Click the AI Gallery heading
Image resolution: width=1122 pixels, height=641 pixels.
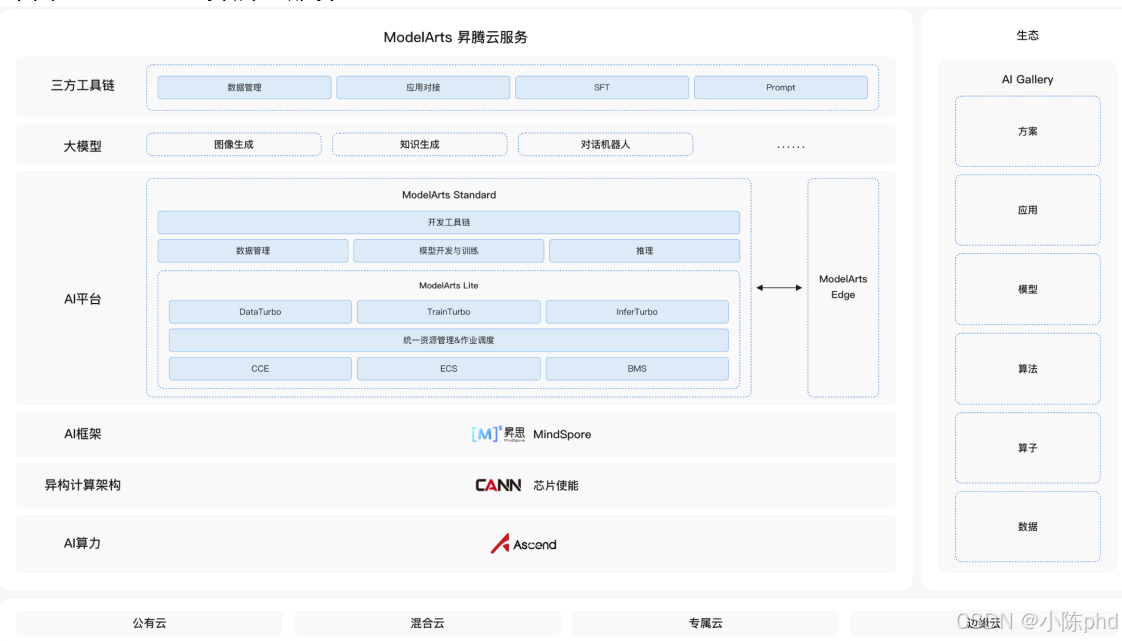tap(1028, 79)
